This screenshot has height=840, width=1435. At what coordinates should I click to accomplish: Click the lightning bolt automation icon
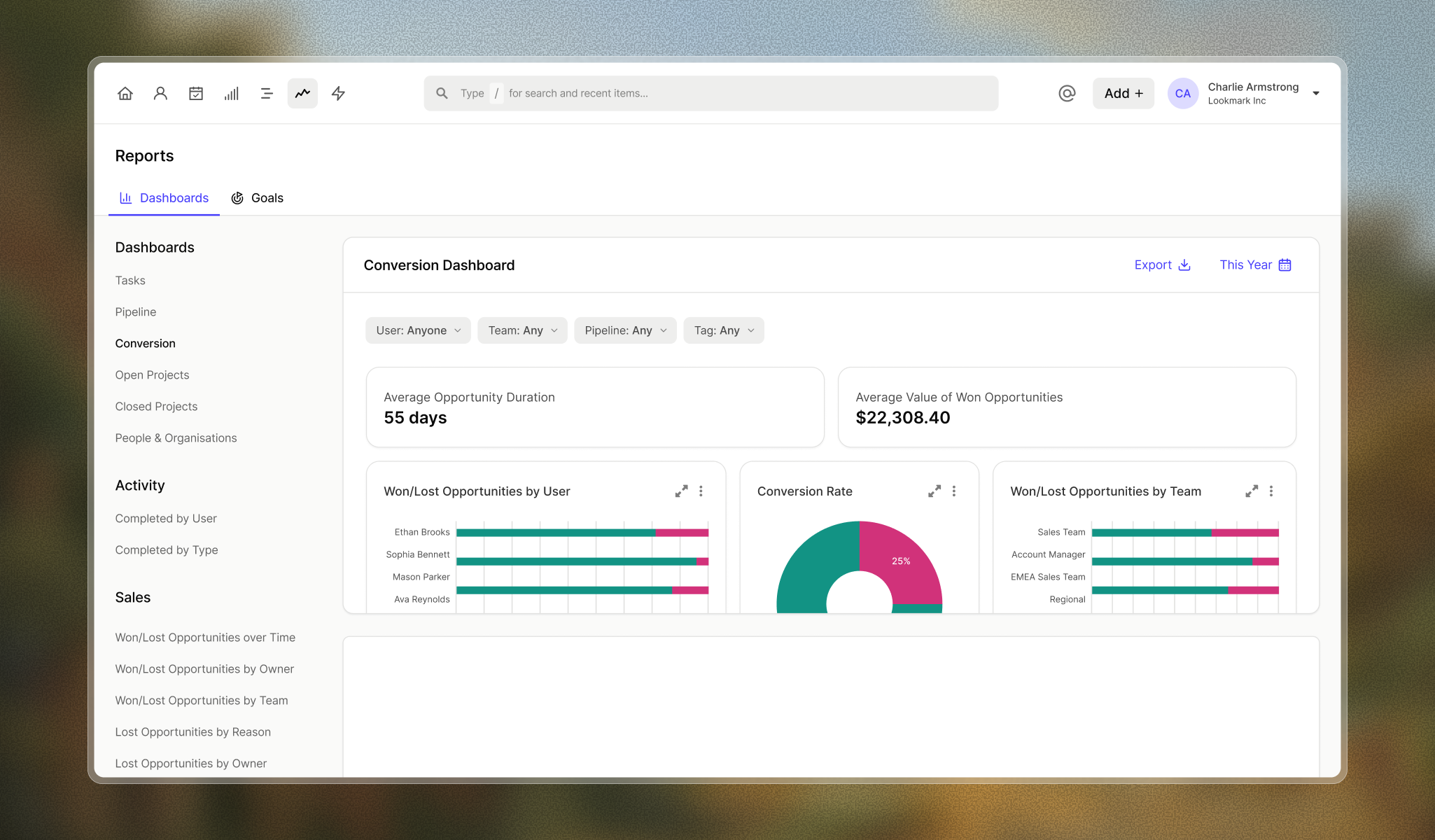(338, 93)
